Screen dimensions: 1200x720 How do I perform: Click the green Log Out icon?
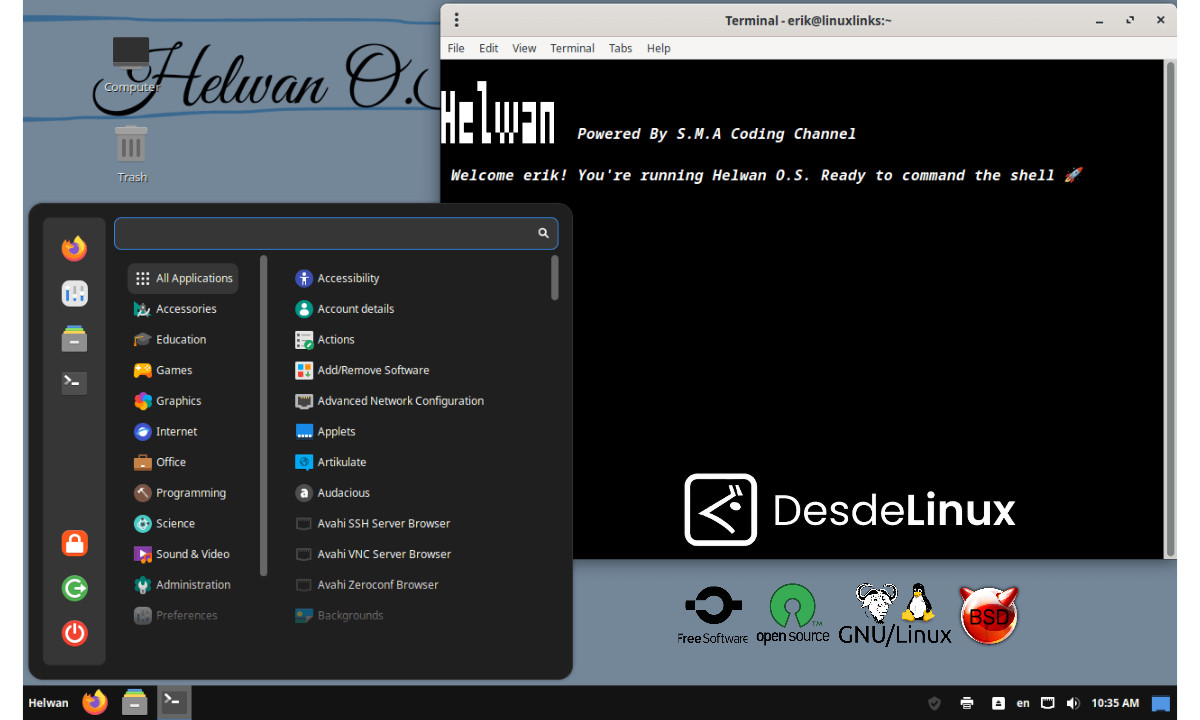point(74,588)
